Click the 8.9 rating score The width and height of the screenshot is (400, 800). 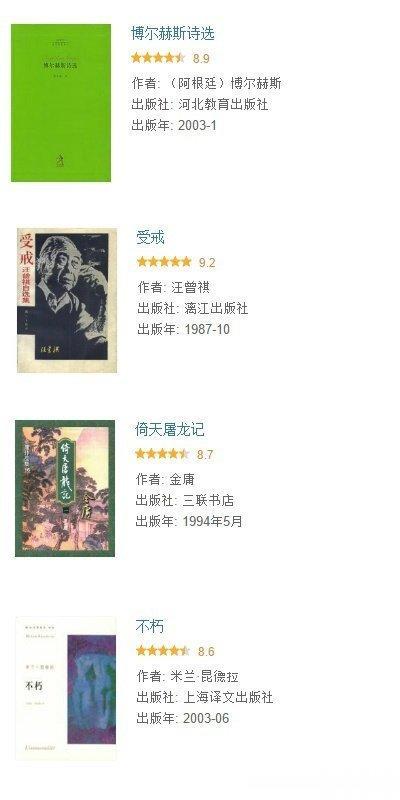click(201, 59)
